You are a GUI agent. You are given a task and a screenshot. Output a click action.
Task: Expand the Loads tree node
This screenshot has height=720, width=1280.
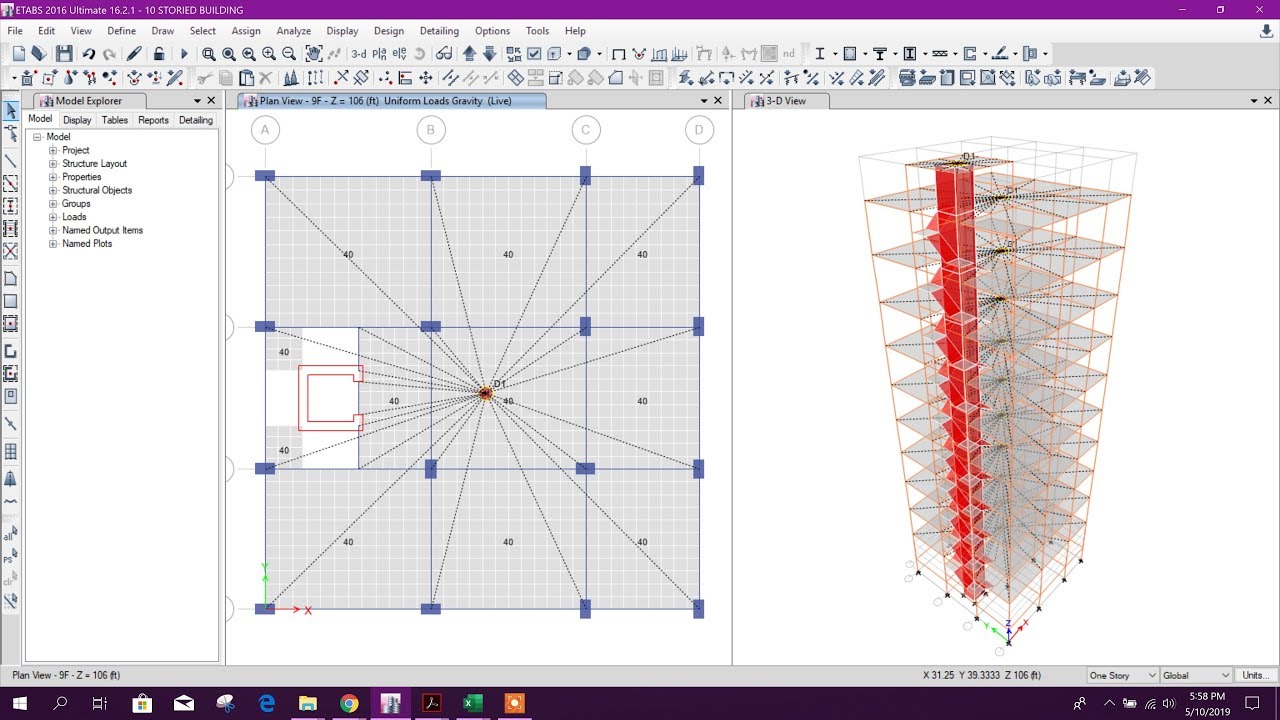pyautogui.click(x=53, y=217)
